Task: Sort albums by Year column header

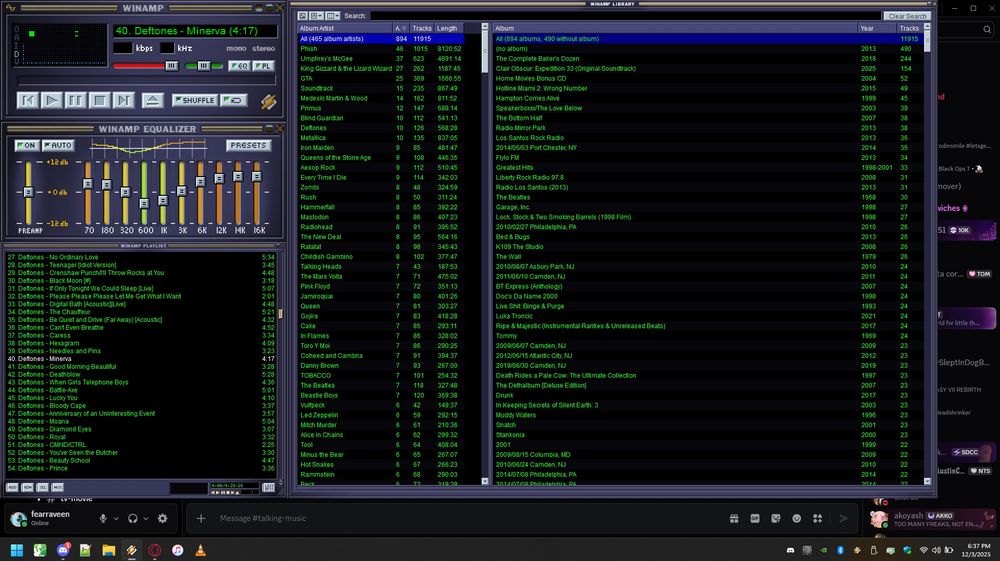Action: 877,28
